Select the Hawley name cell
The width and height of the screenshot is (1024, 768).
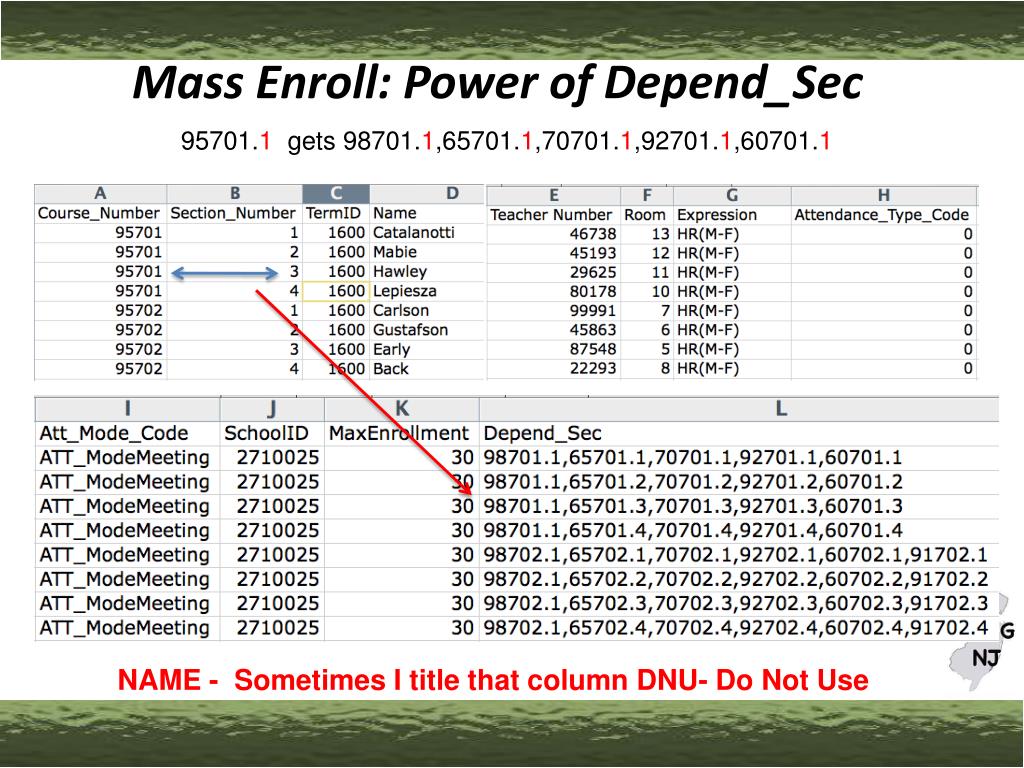427,272
